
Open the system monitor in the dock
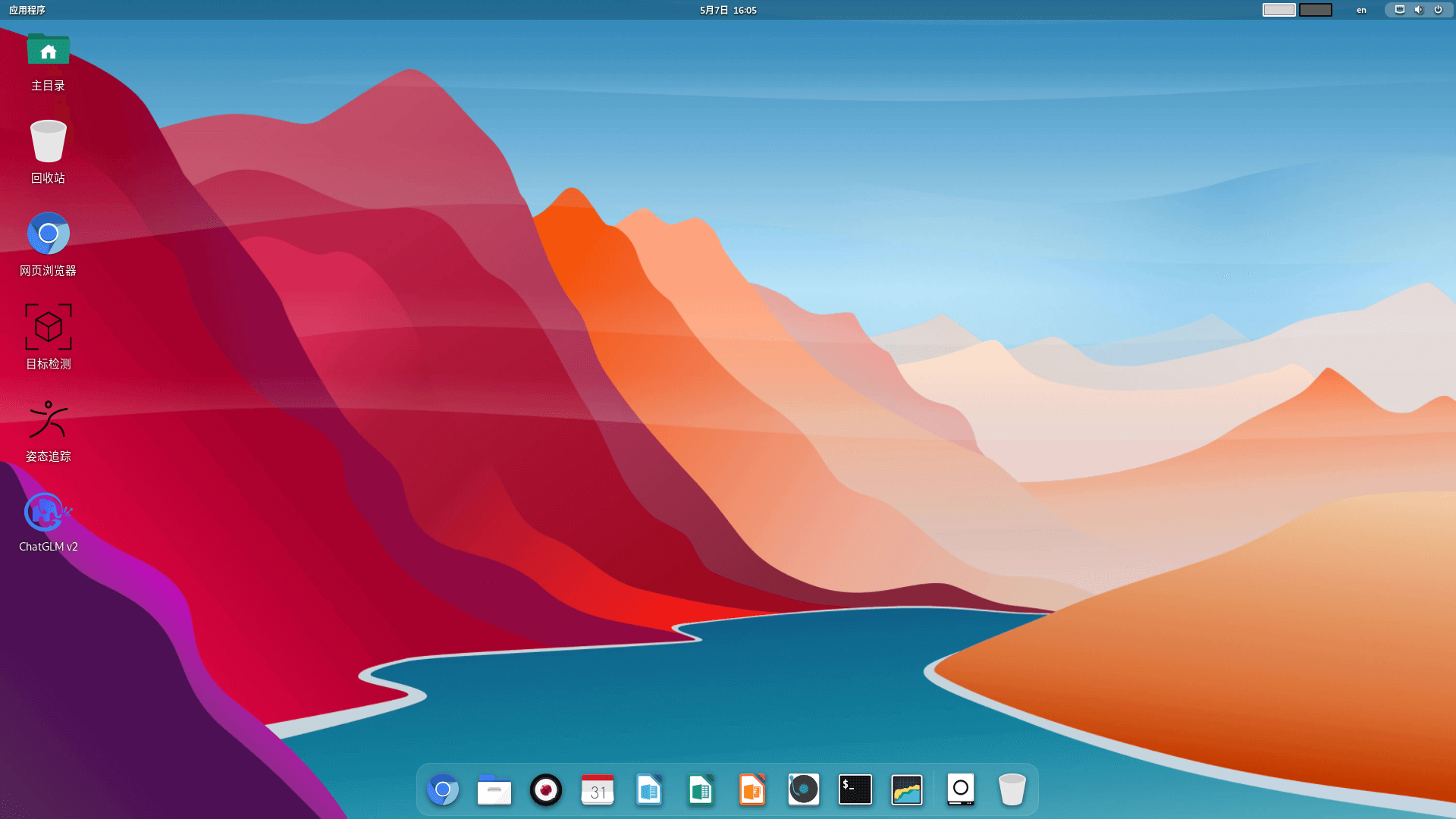pyautogui.click(x=907, y=789)
